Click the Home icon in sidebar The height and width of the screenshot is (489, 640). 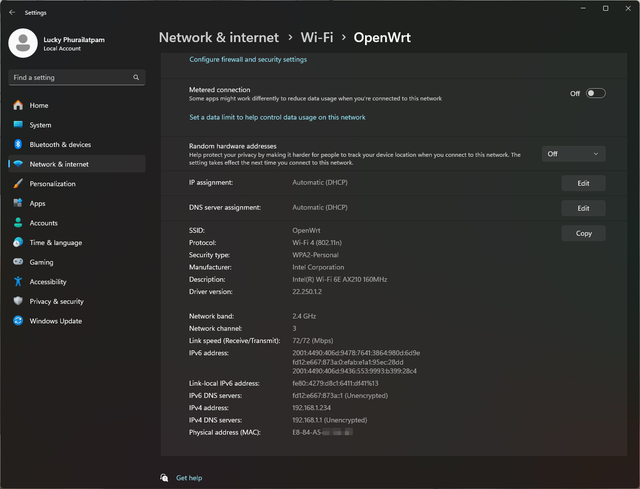point(18,105)
